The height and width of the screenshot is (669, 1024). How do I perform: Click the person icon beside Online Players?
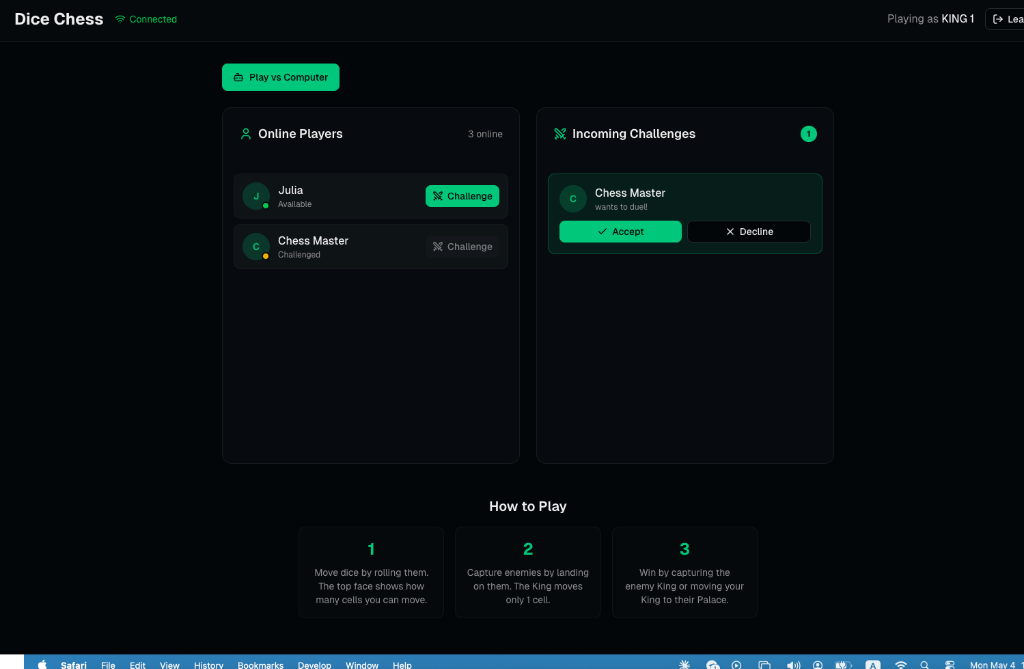[x=246, y=134]
